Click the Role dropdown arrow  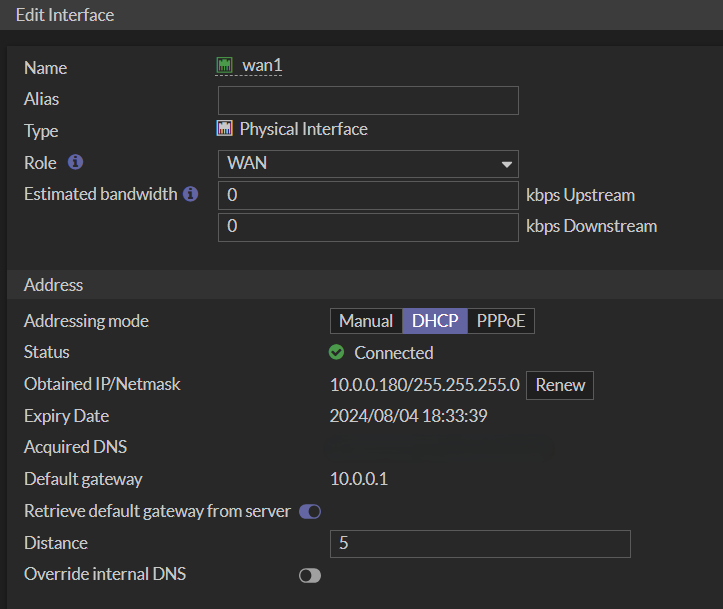(x=507, y=164)
